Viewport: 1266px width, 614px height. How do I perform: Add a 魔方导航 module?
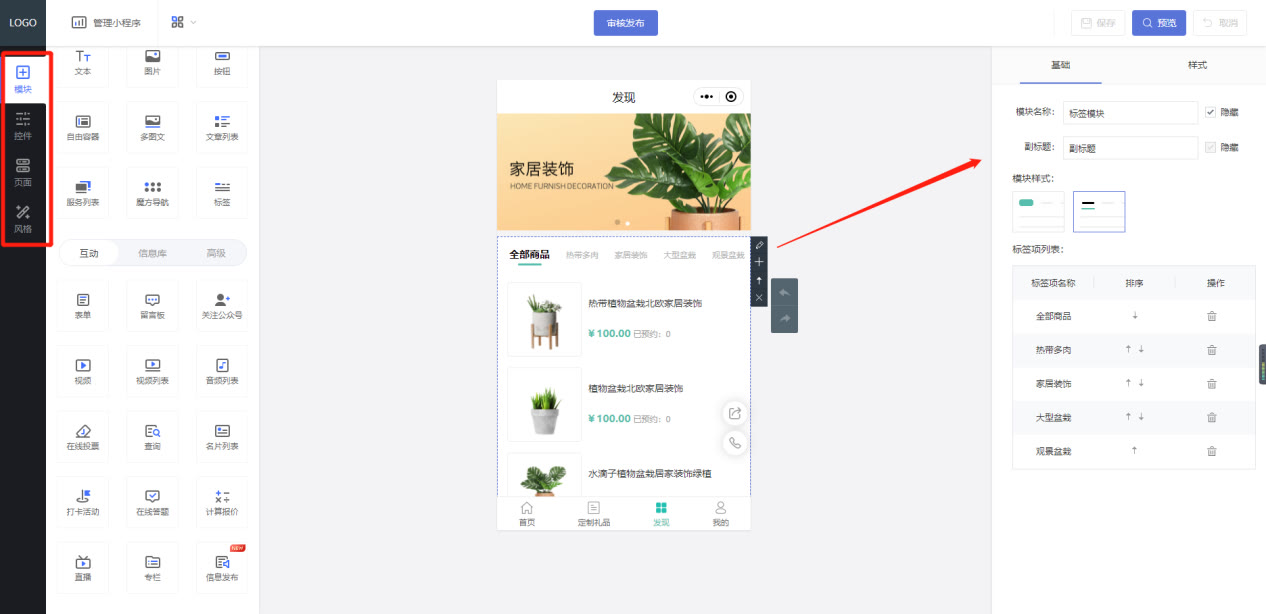coord(152,193)
